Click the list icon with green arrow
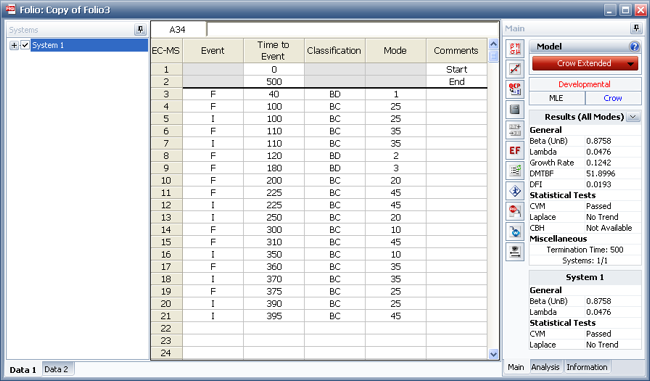The image size is (650, 381). click(515, 170)
